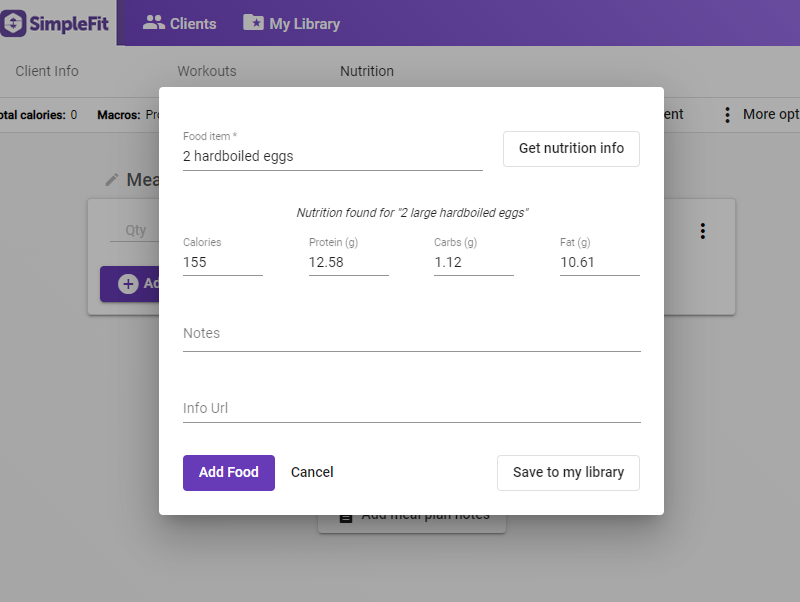Cancel the add food dialog
800x602 pixels.
pyautogui.click(x=312, y=472)
